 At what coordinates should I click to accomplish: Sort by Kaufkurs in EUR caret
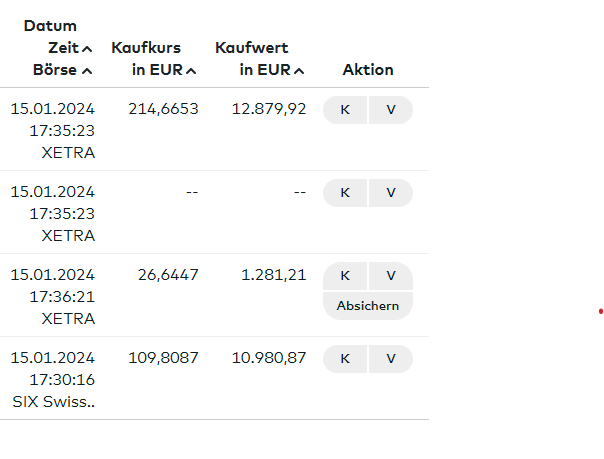[x=191, y=71]
